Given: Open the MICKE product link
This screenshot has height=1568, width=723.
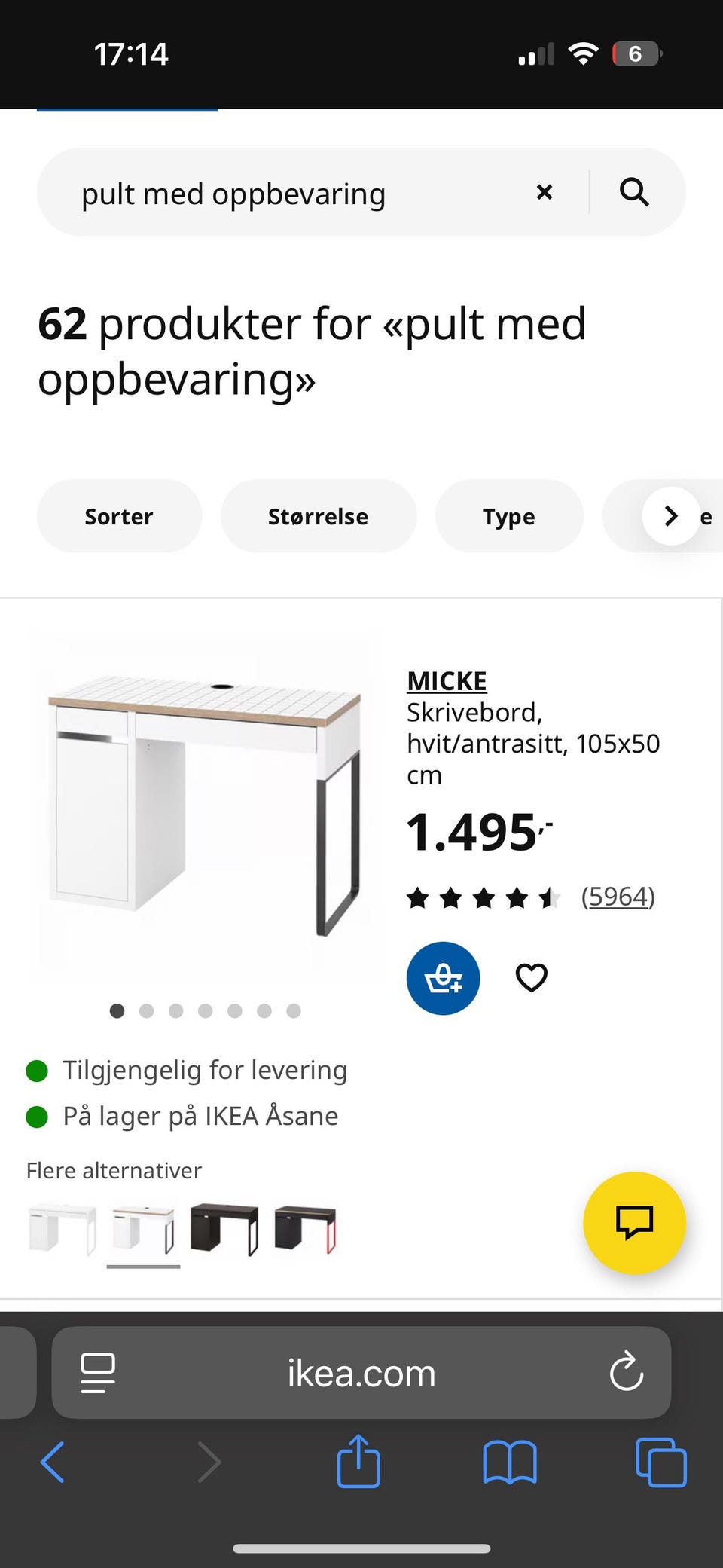Looking at the screenshot, I should pos(447,681).
